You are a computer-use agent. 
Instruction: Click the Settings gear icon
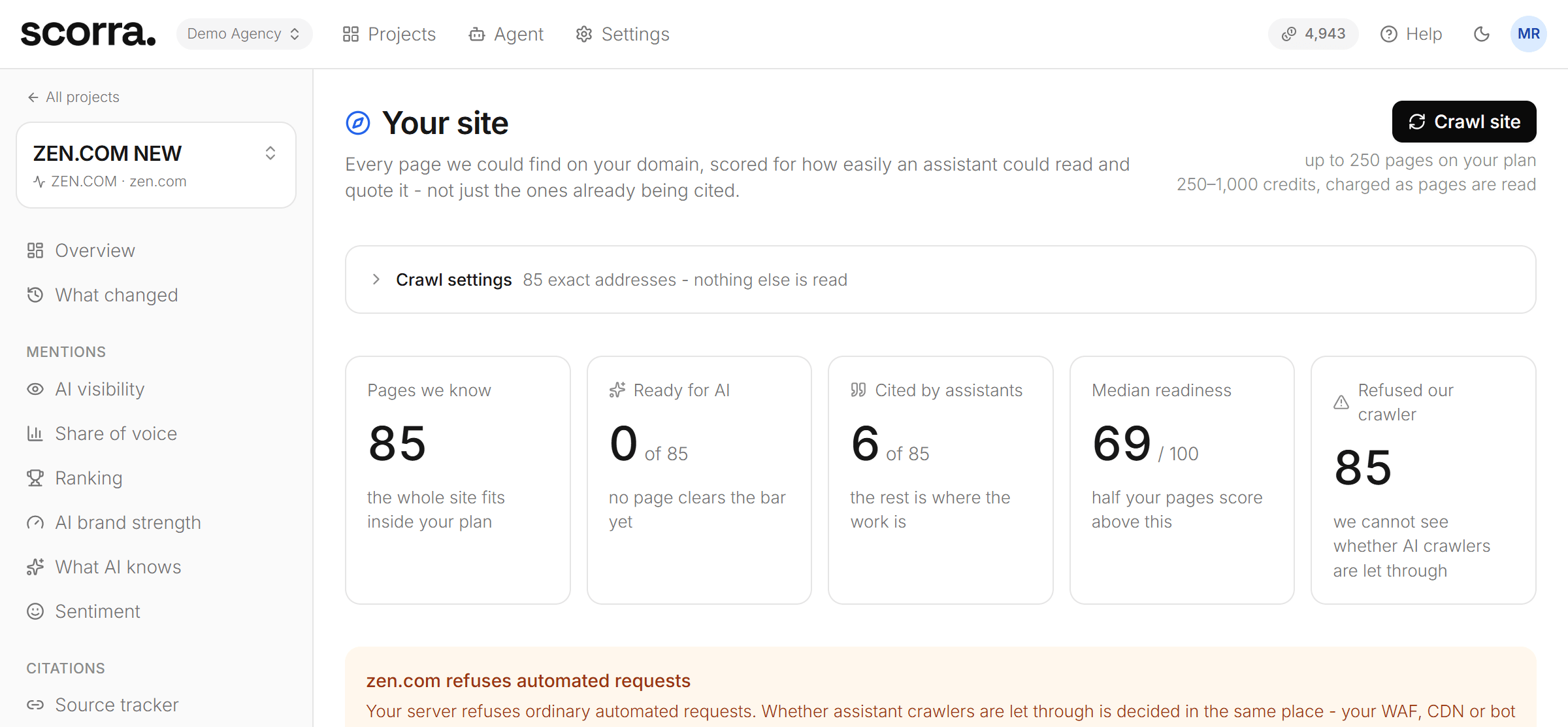[584, 34]
